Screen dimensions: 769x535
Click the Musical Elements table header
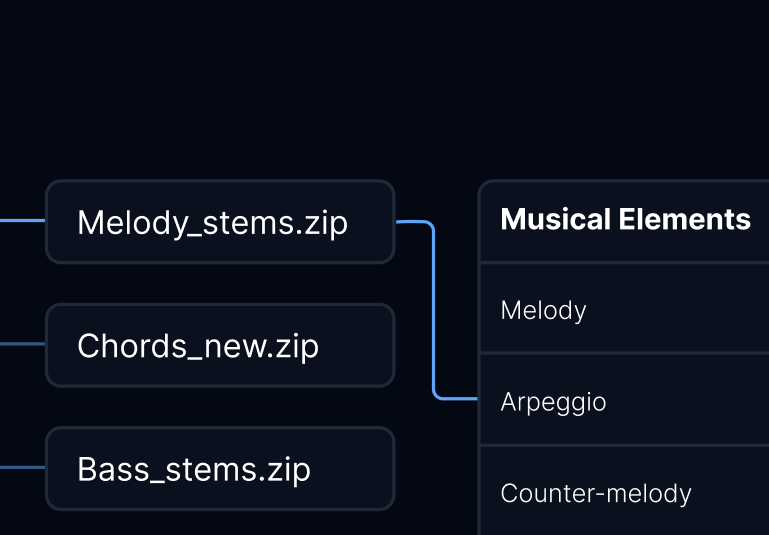[x=624, y=221]
